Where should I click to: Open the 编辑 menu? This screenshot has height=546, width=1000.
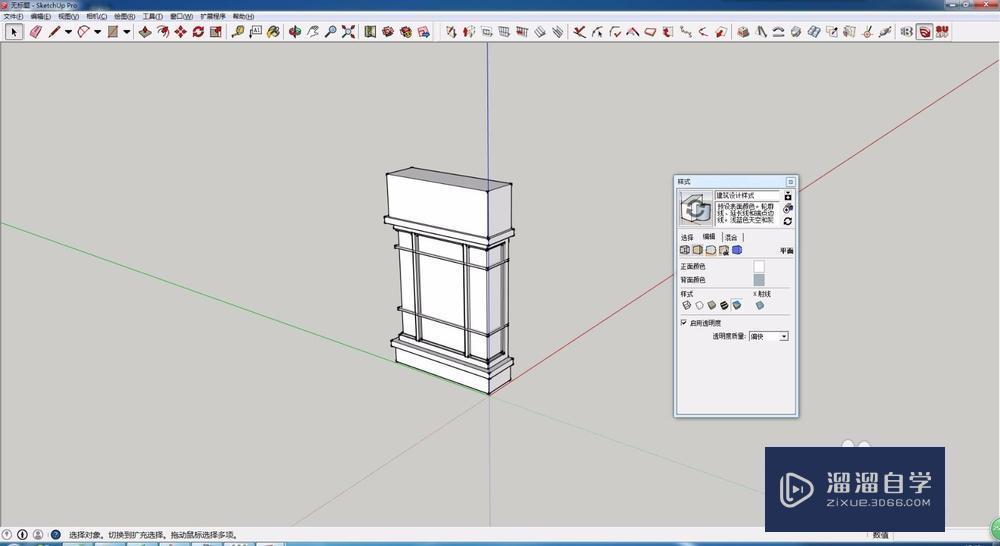(x=40, y=17)
